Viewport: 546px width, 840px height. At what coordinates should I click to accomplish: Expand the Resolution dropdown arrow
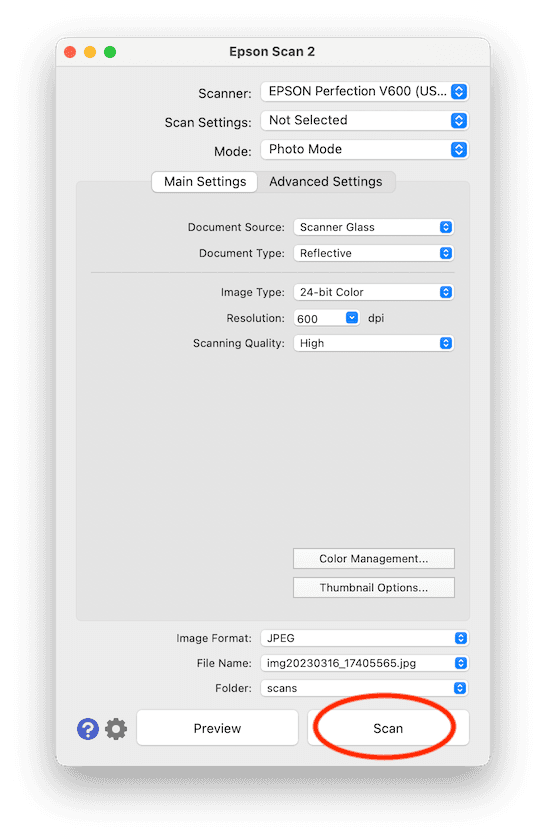coord(352,318)
